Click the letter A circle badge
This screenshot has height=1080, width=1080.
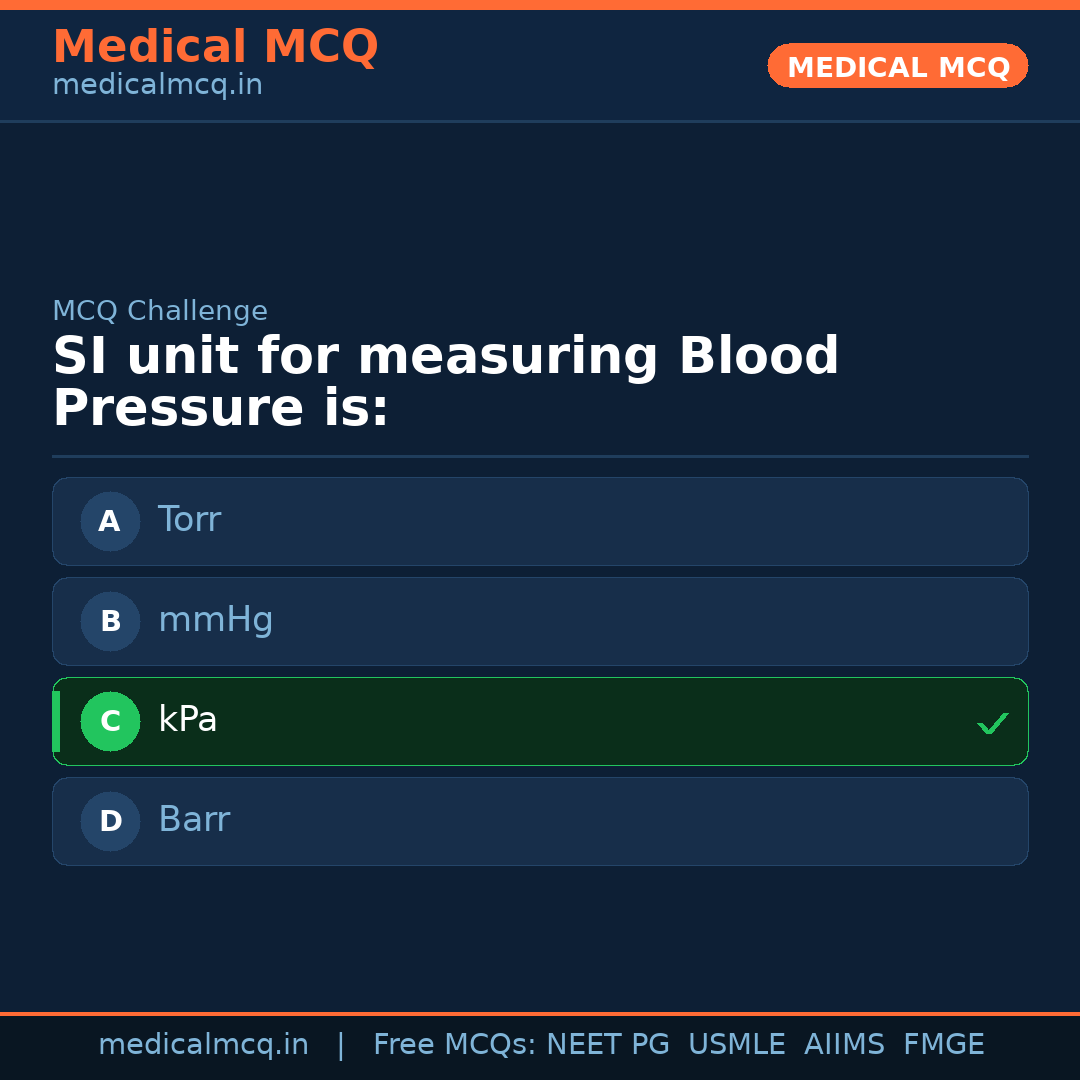tap(110, 521)
